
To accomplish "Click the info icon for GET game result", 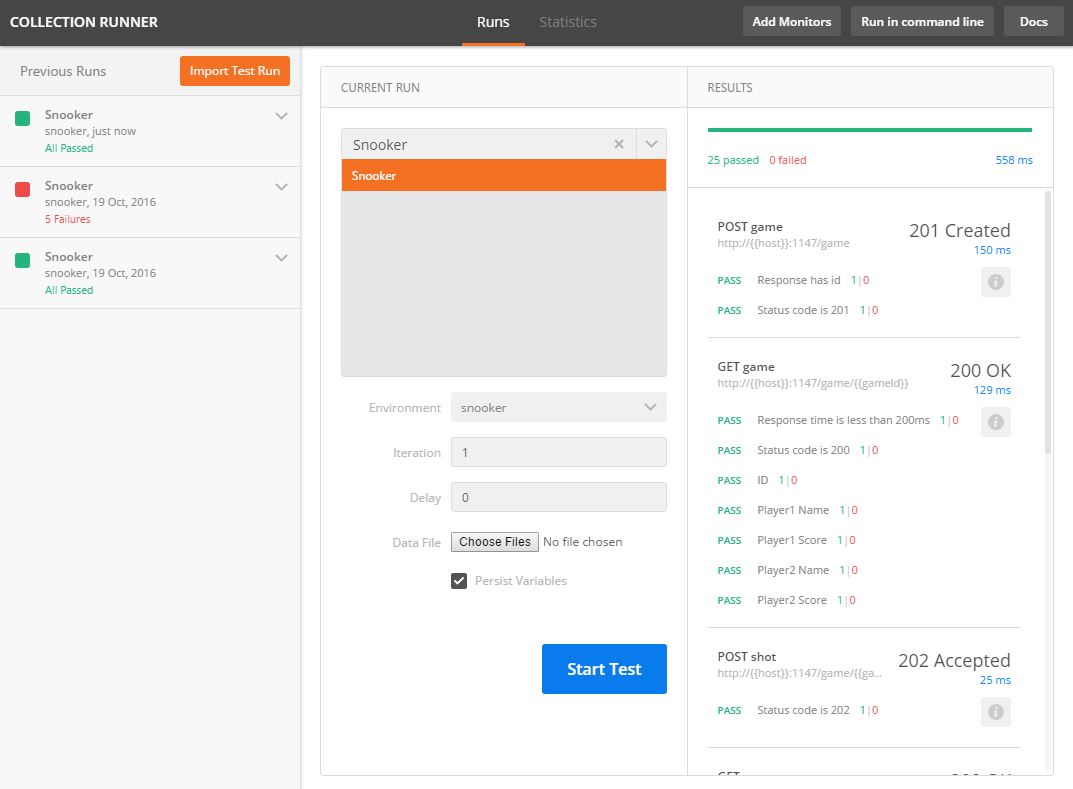I will [996, 422].
